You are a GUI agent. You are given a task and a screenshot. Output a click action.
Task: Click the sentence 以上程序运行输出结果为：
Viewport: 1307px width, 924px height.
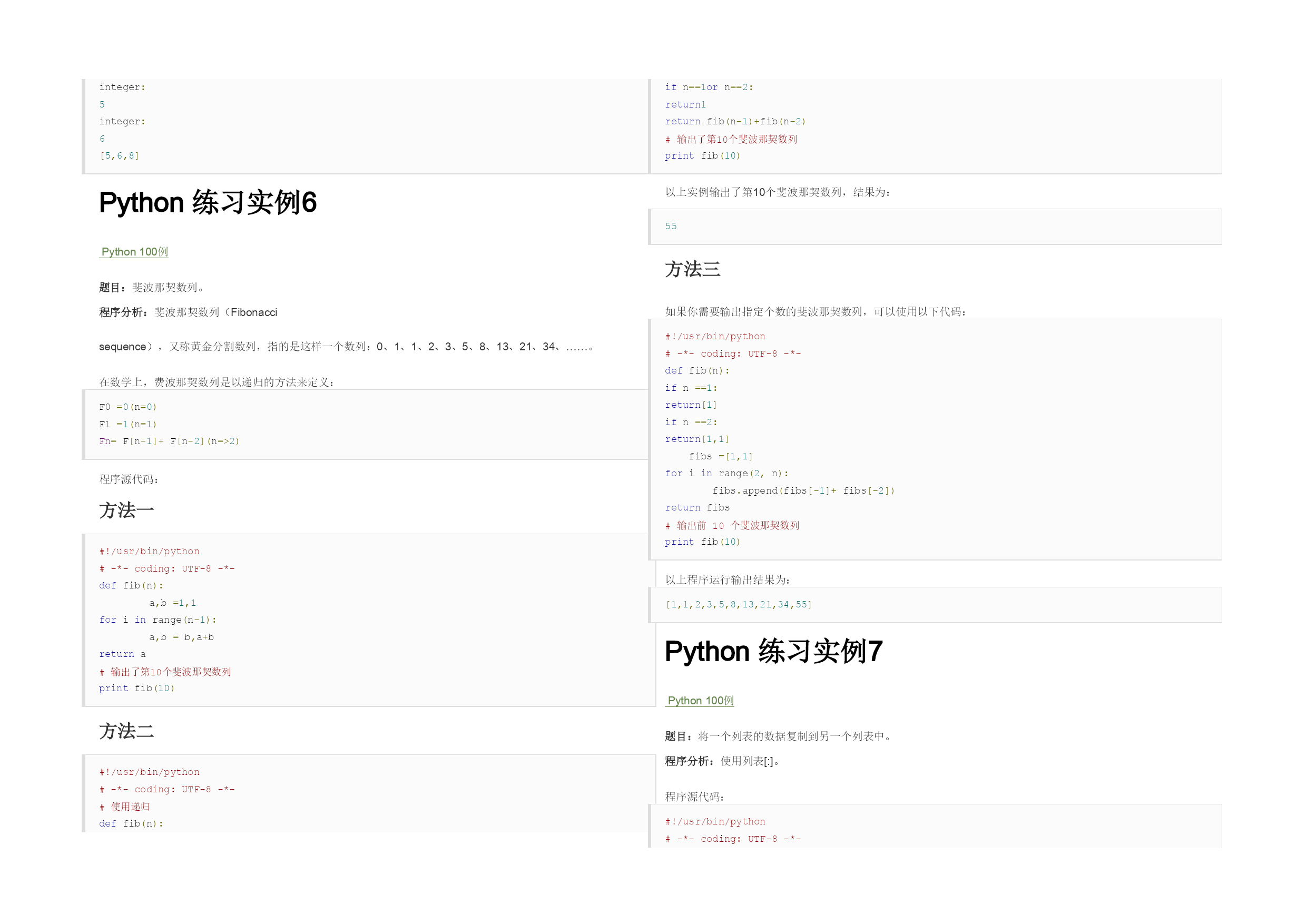728,580
